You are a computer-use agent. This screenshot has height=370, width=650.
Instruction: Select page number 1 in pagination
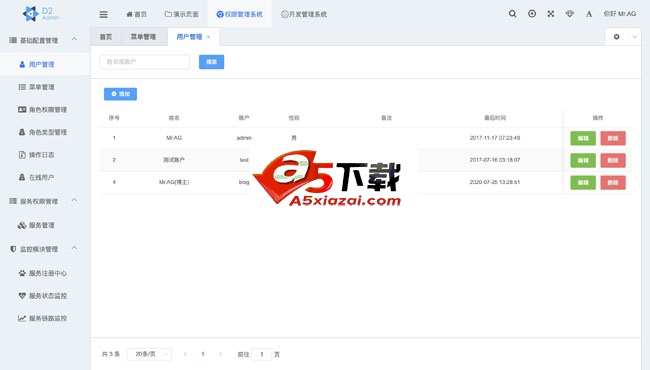click(x=203, y=354)
